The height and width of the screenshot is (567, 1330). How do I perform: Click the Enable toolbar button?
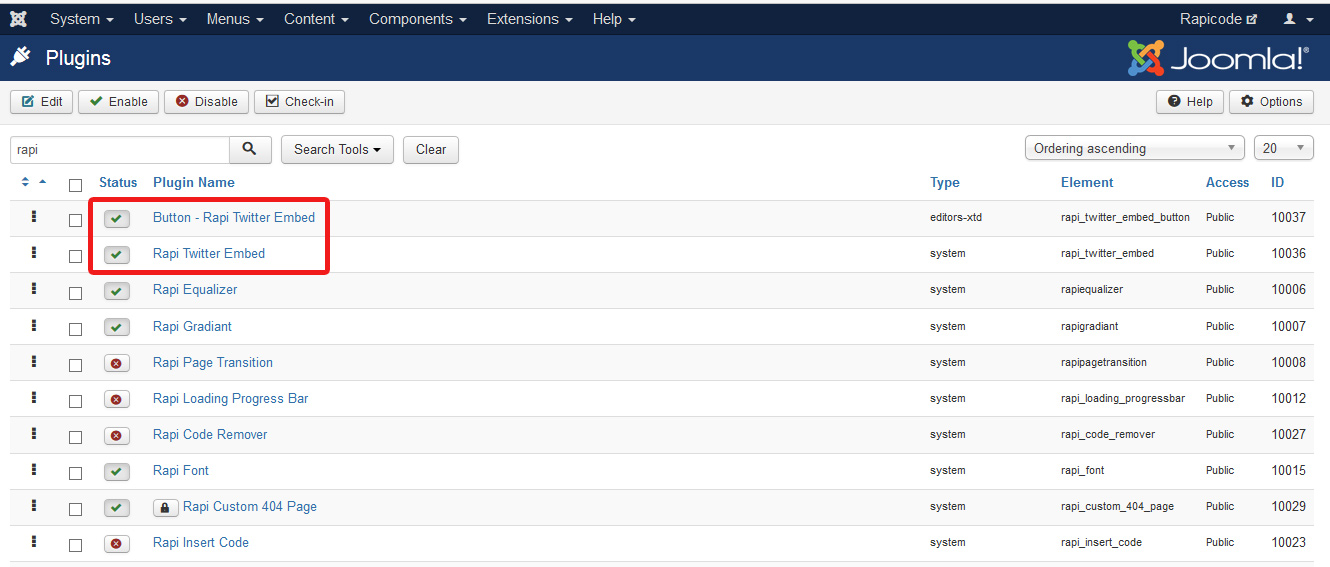pyautogui.click(x=119, y=101)
